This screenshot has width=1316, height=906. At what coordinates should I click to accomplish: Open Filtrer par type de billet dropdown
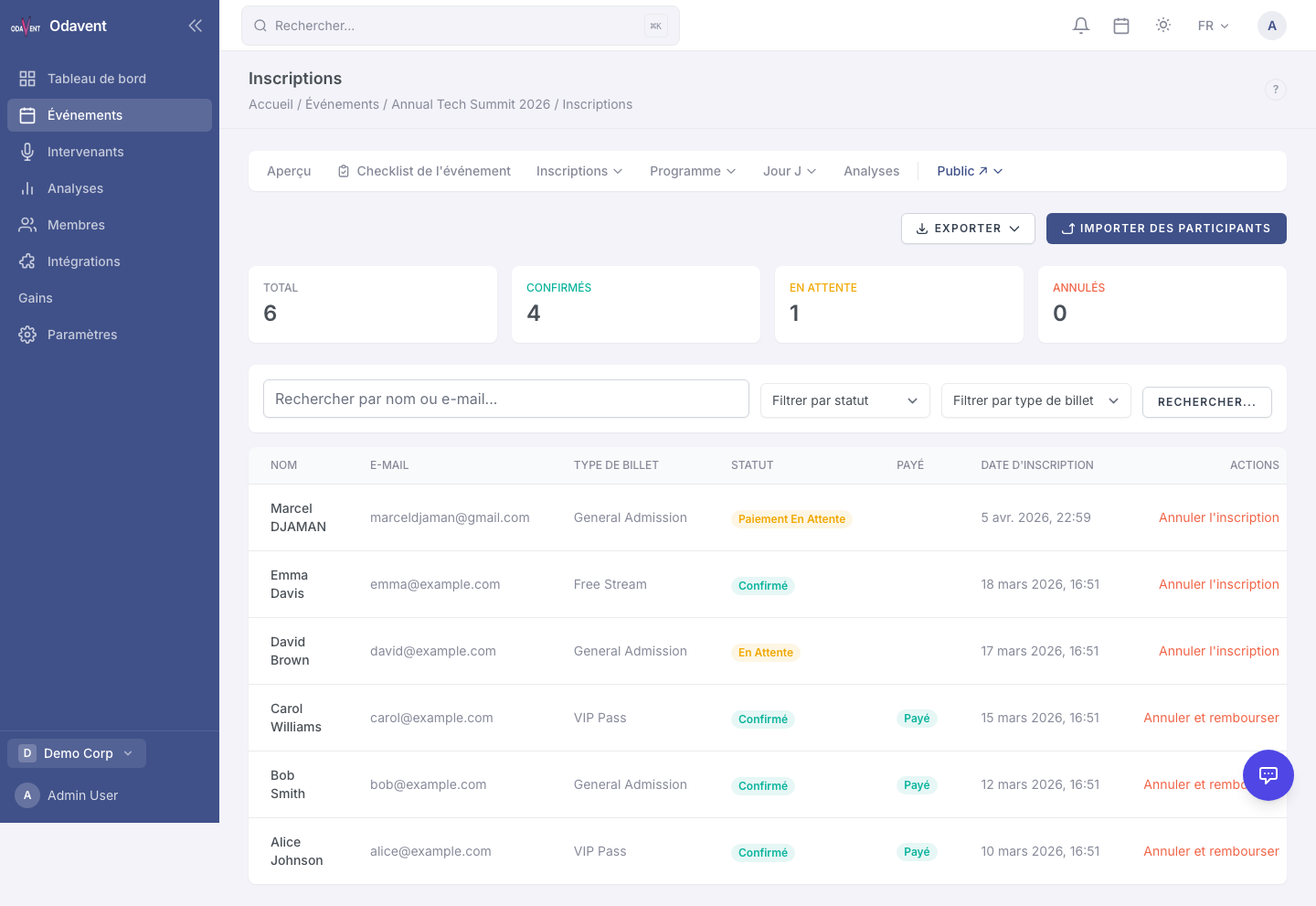click(1036, 400)
